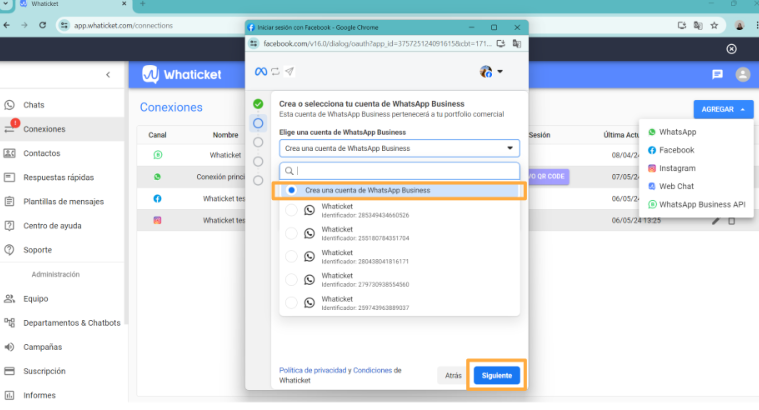Click the sync arrows icon in popup
759x410 pixels.
click(x=275, y=72)
